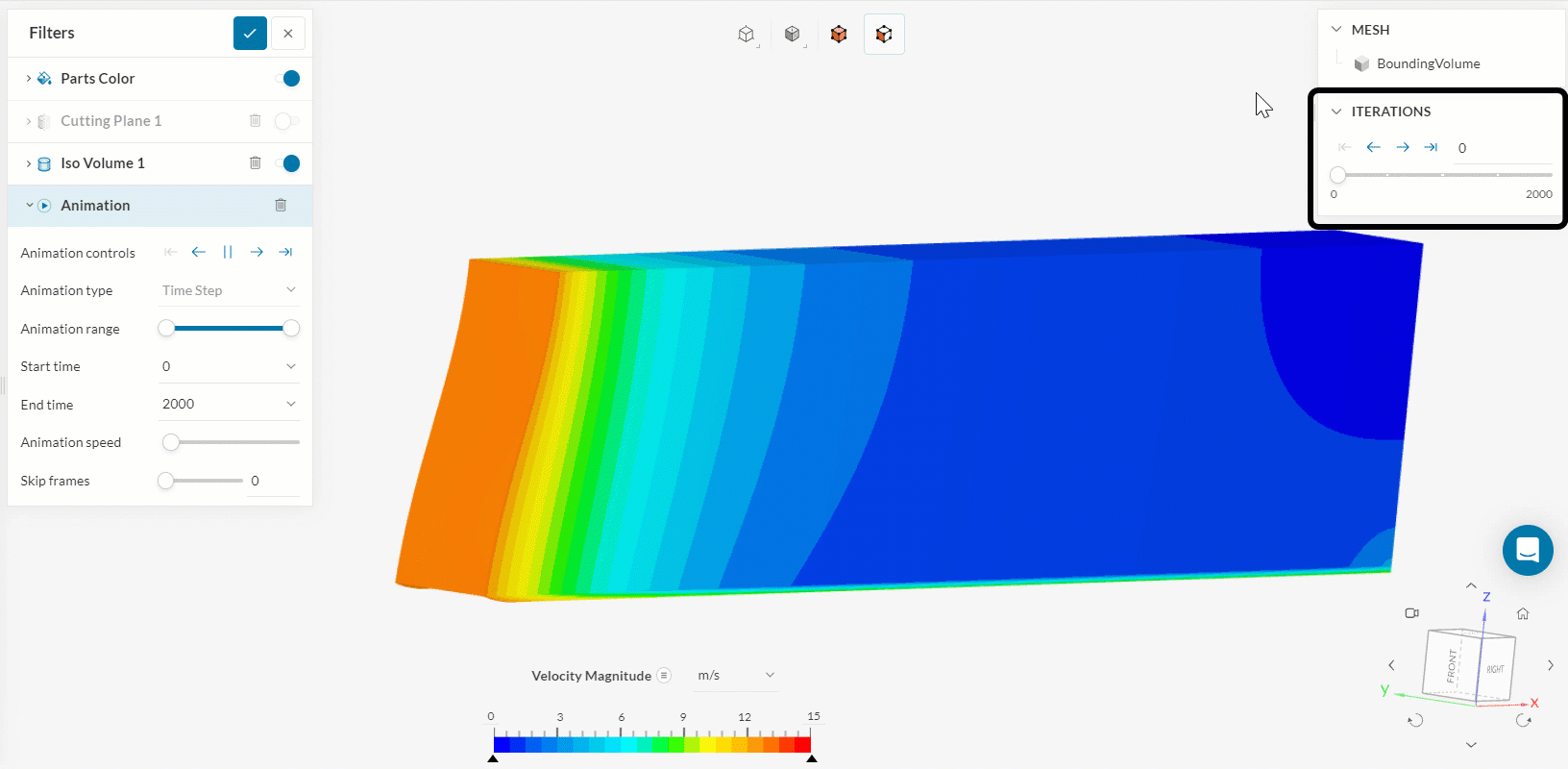Screen dimensions: 1568x769
Task: Select the wireframe cube render mode
Action: 747,35
